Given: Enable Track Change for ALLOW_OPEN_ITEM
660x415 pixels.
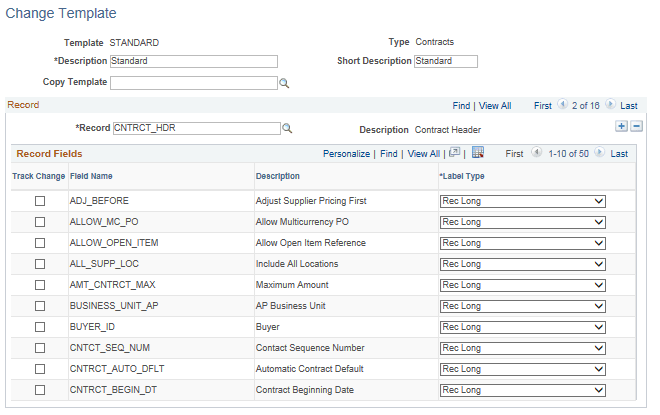Looking at the screenshot, I should 40,243.
